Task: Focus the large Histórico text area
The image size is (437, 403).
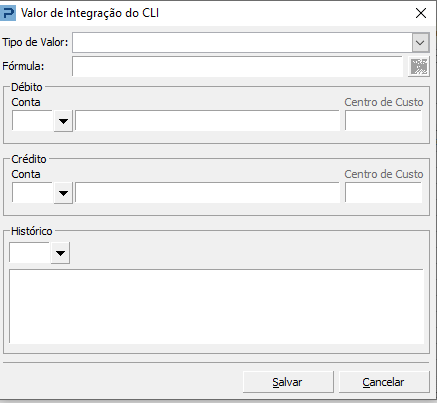Action: pos(216,306)
